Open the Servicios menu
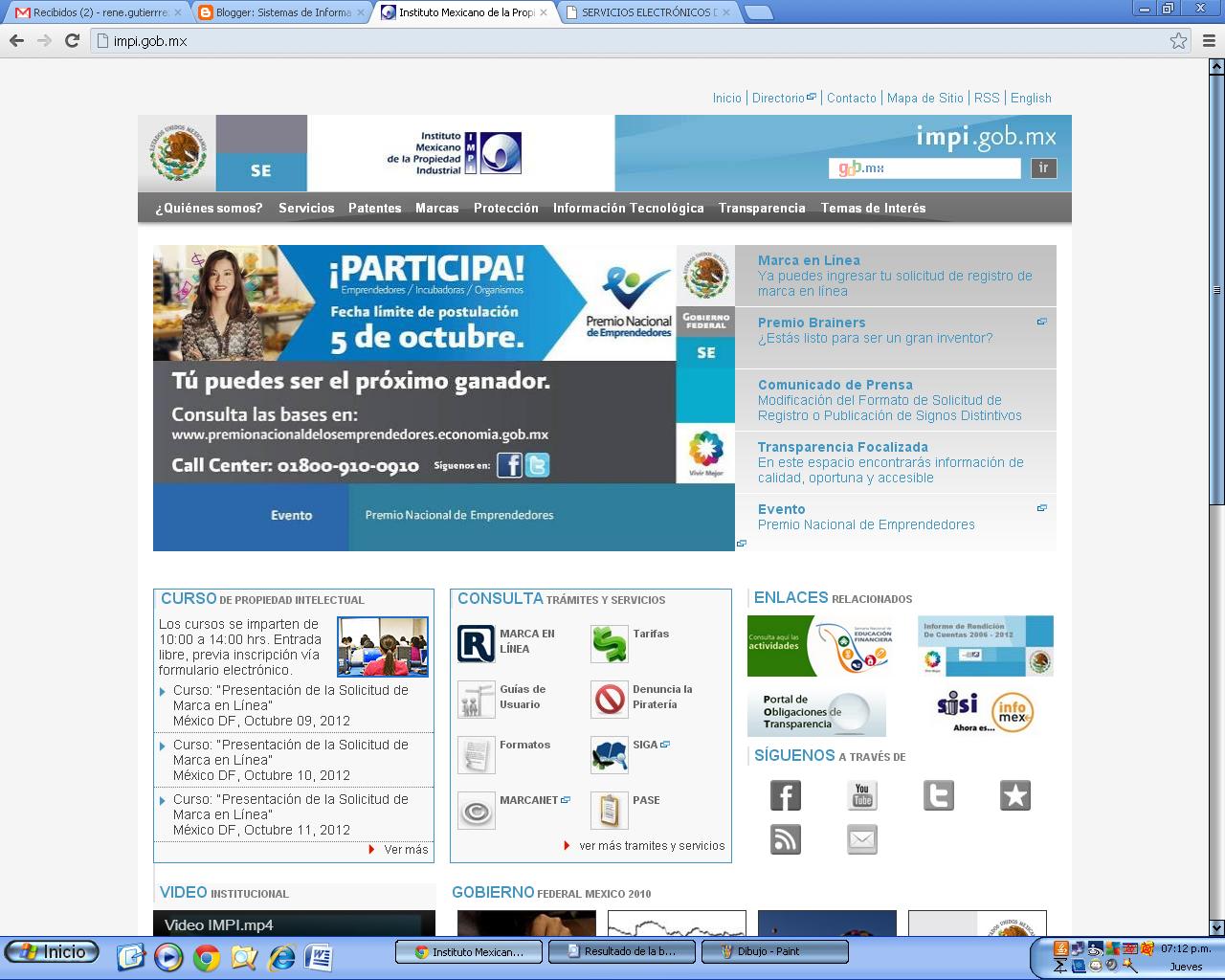Viewport: 1225px width, 980px height. tap(306, 208)
